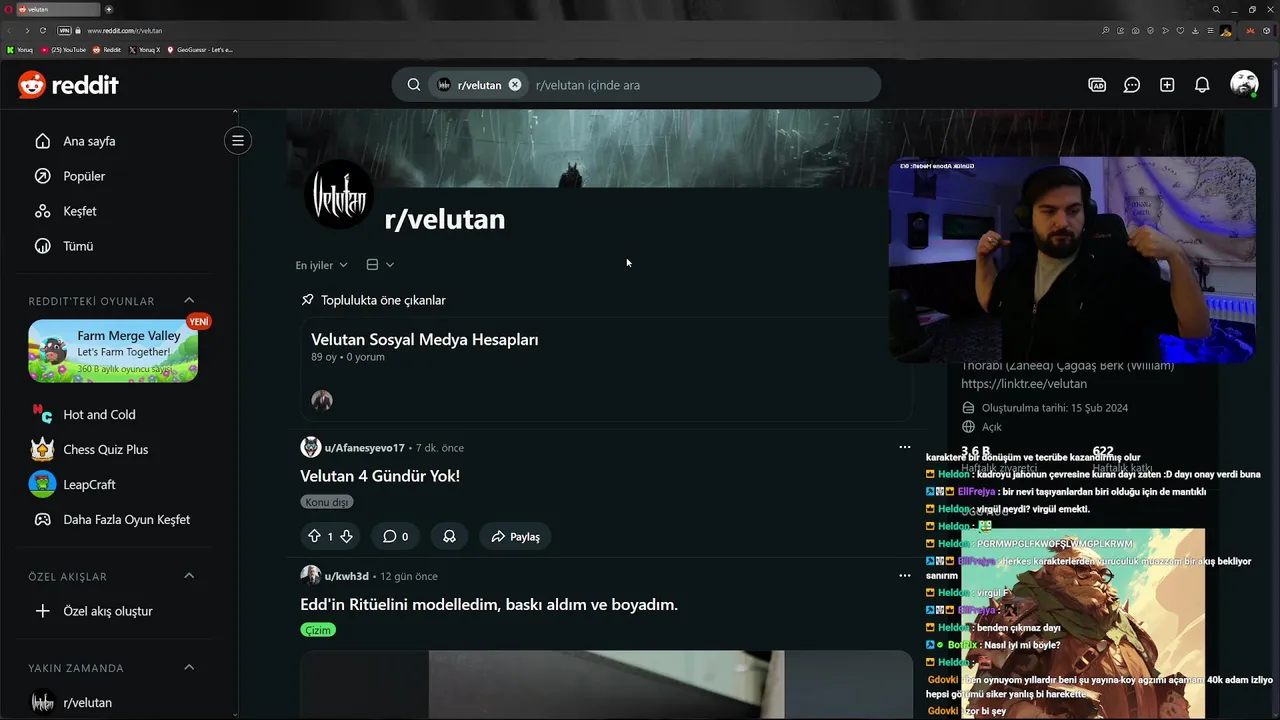The height and width of the screenshot is (720, 1280).
Task: Give an award to the Velutan 4 Gündür post
Action: click(x=449, y=537)
